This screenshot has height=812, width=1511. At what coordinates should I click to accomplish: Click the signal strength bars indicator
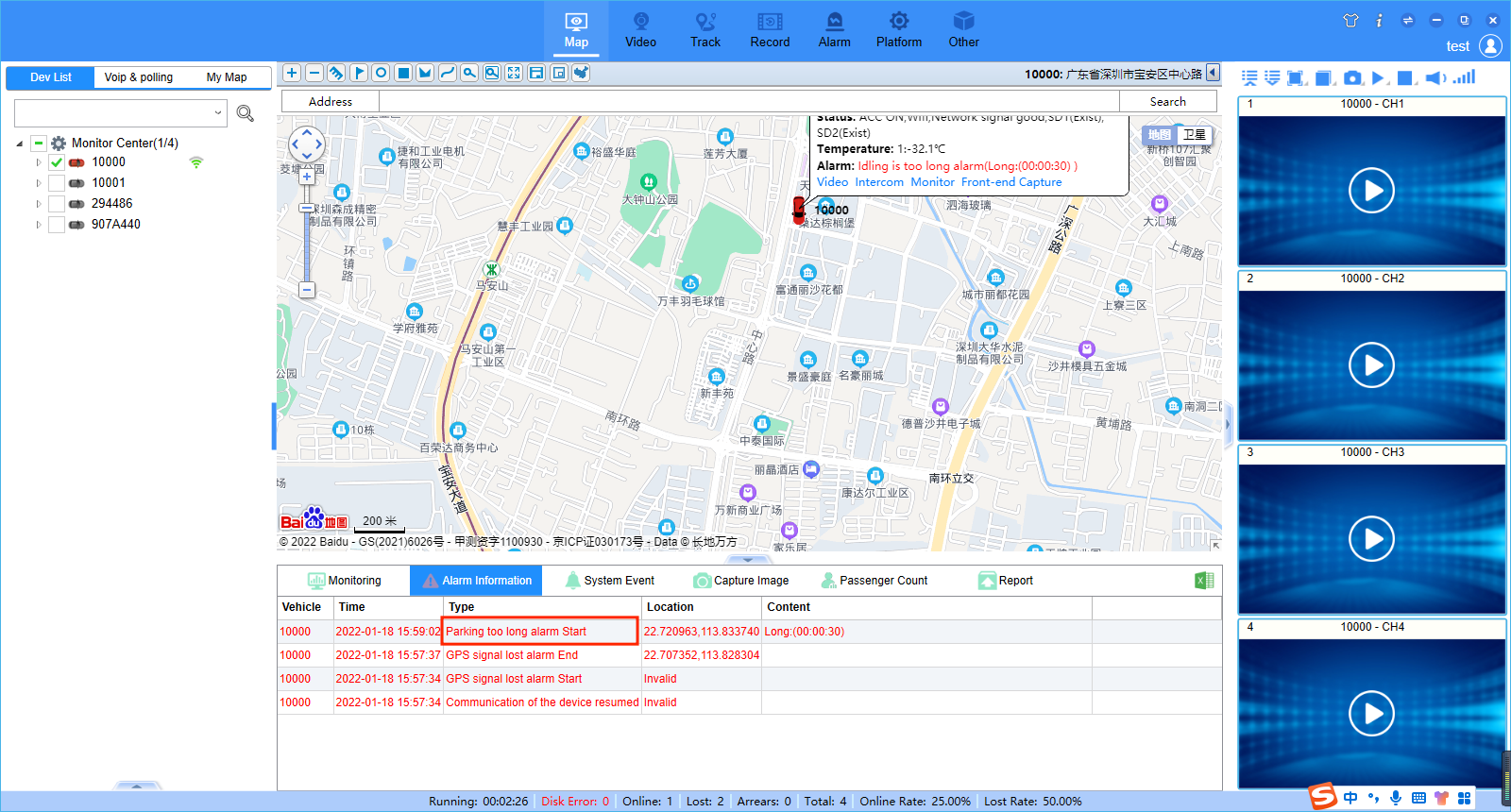[x=1465, y=77]
